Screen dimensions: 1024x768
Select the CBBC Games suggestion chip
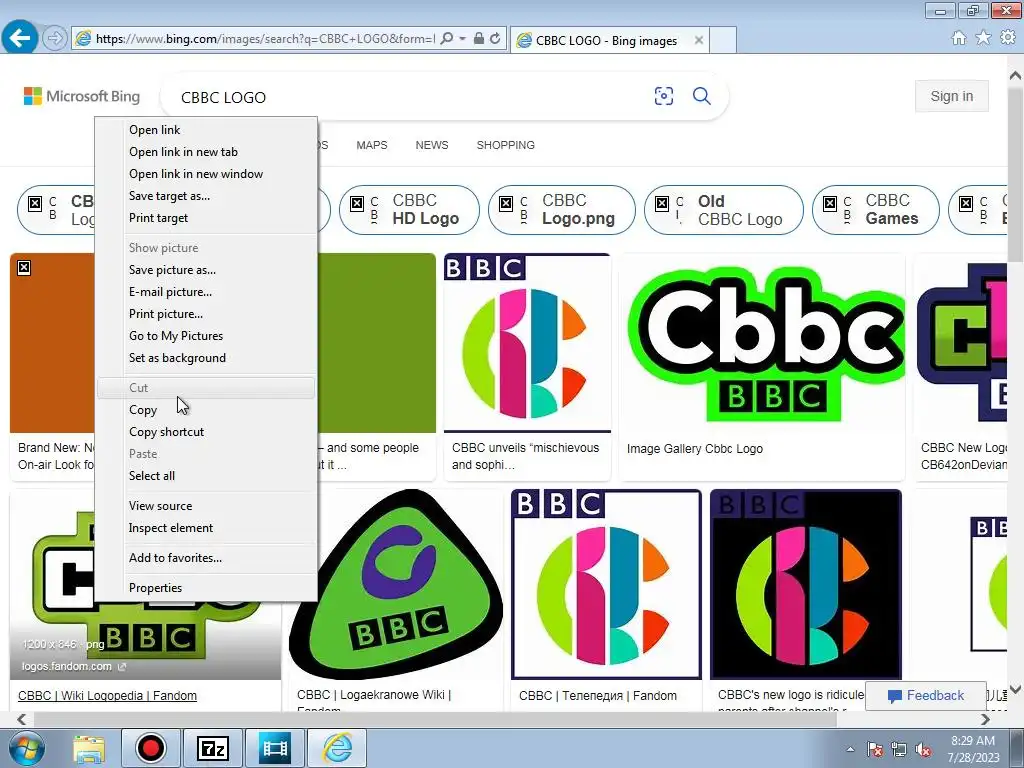coord(876,210)
